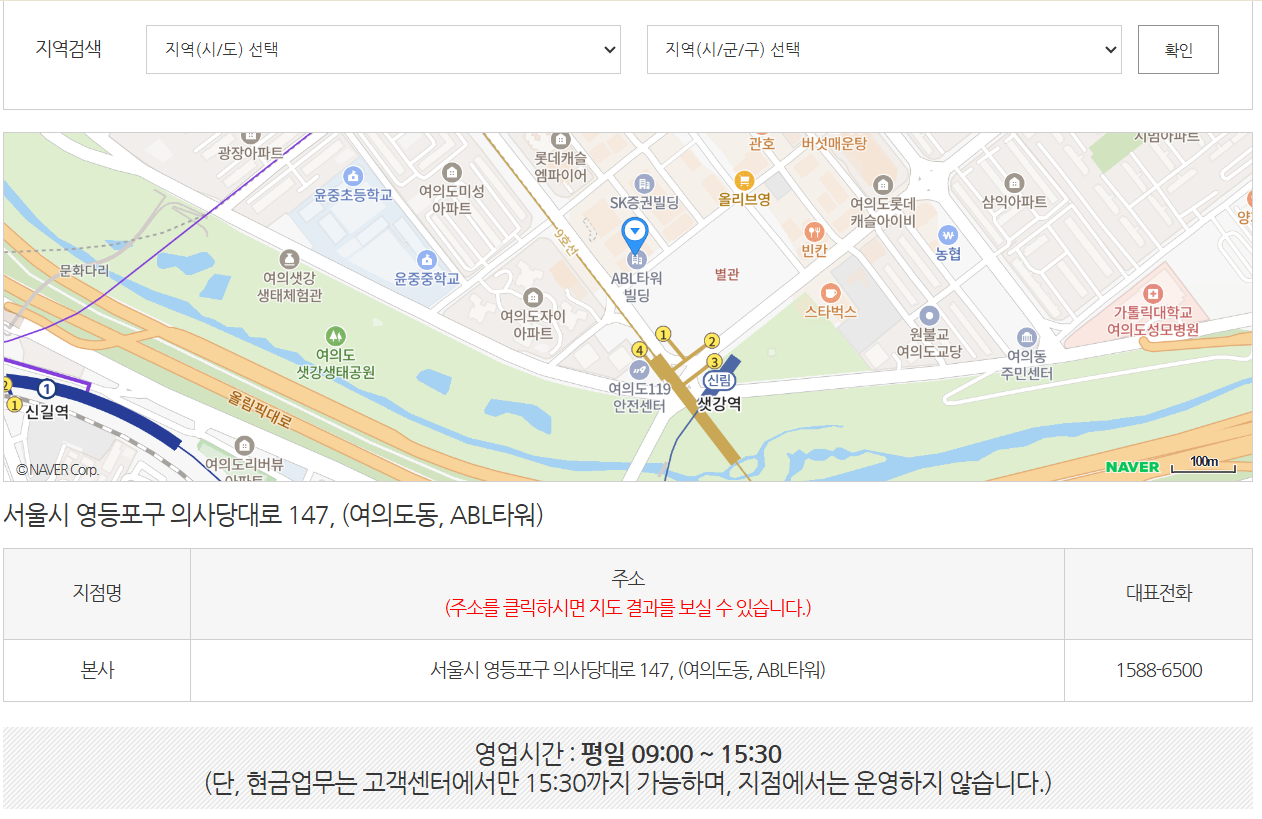Click the NAVER logo on the map

[x=1132, y=467]
